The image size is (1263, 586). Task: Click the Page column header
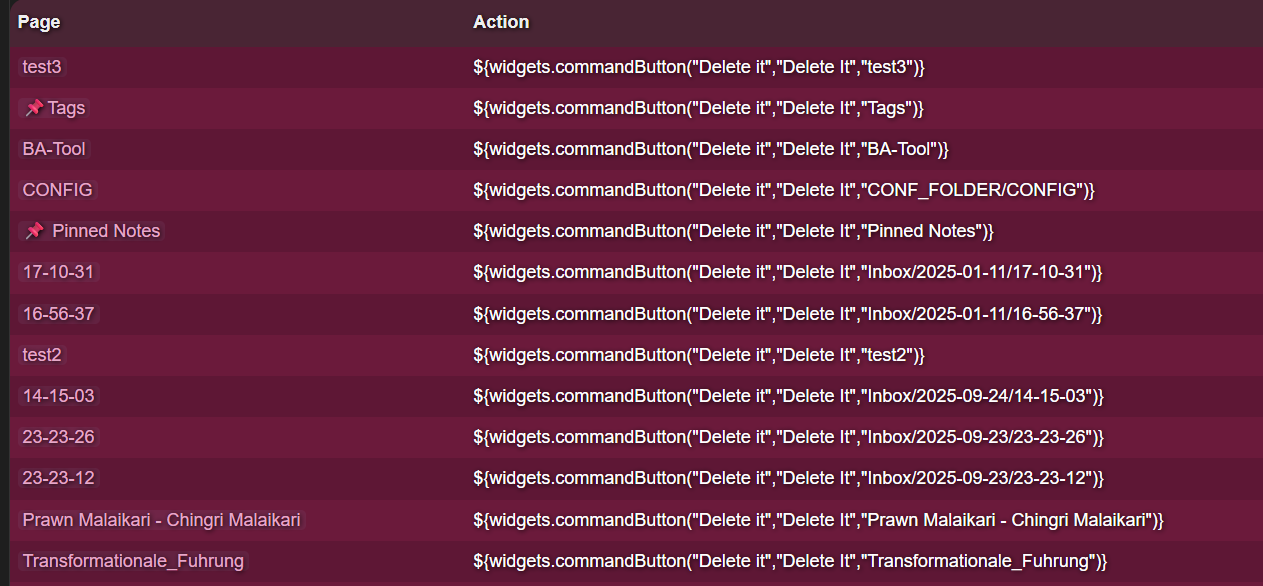click(39, 22)
